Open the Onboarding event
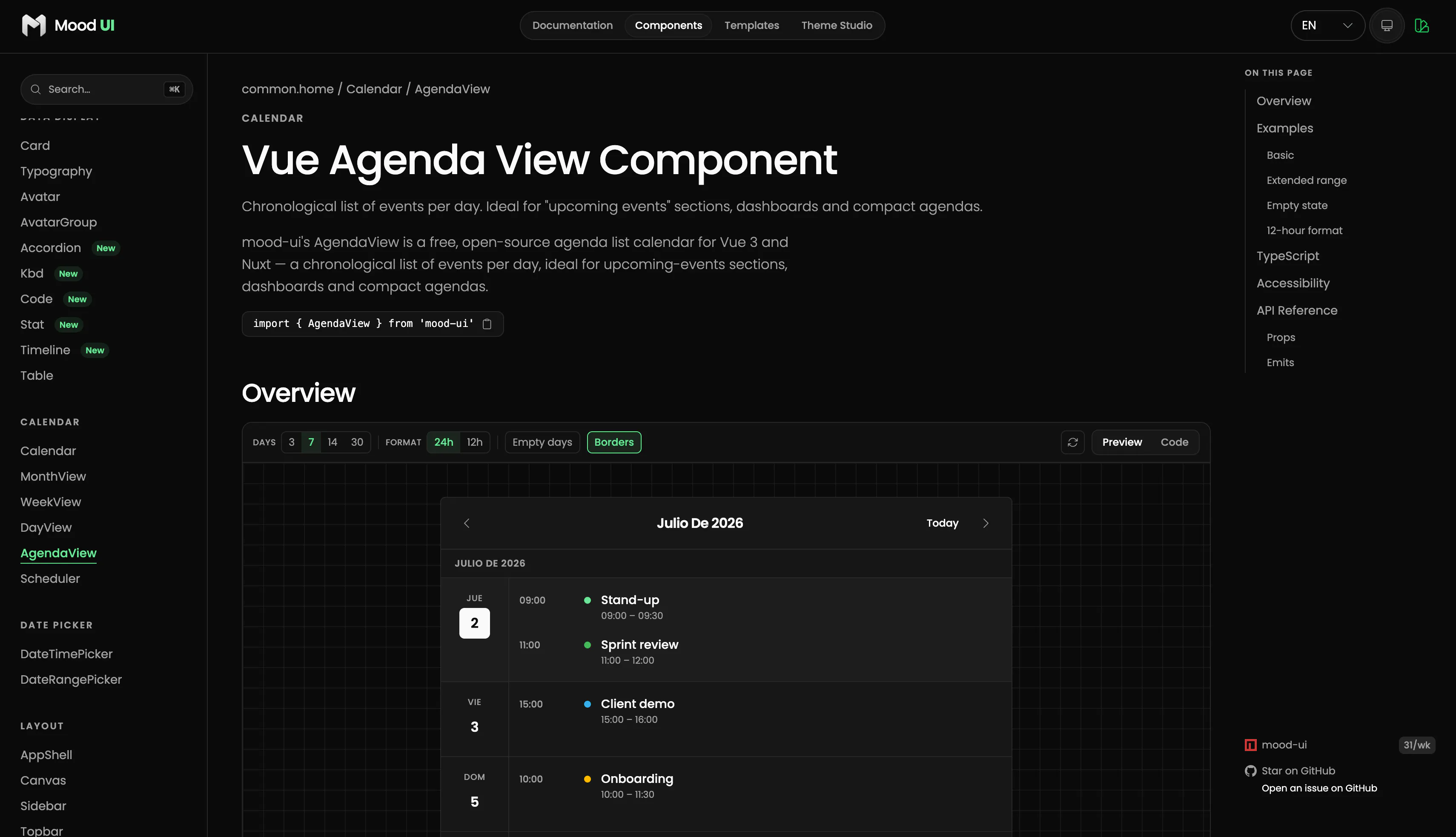The width and height of the screenshot is (1456, 837). coord(637,779)
